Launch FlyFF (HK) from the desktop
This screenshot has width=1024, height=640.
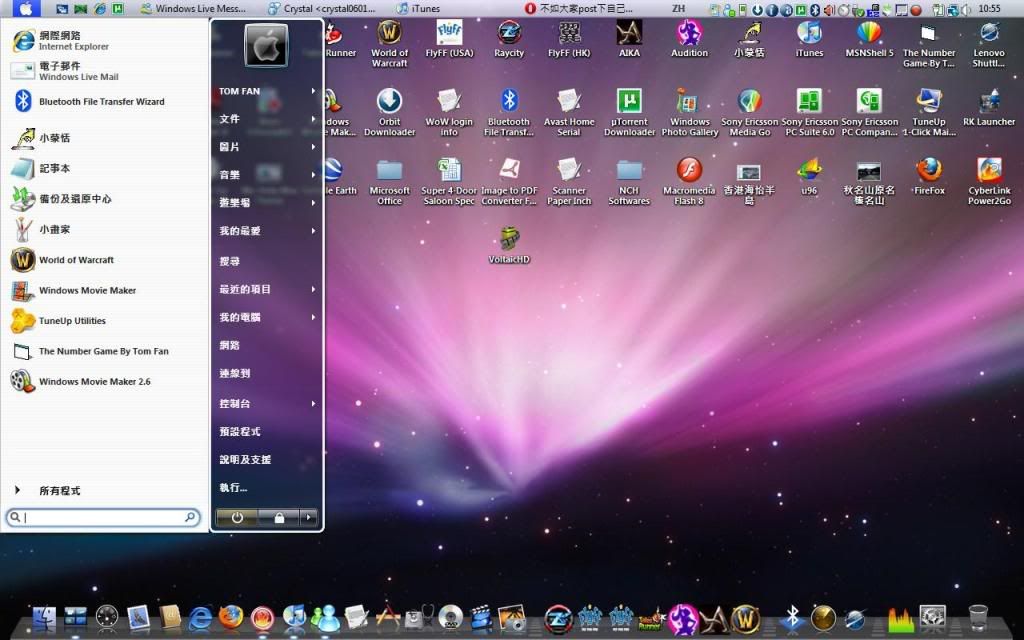(569, 38)
